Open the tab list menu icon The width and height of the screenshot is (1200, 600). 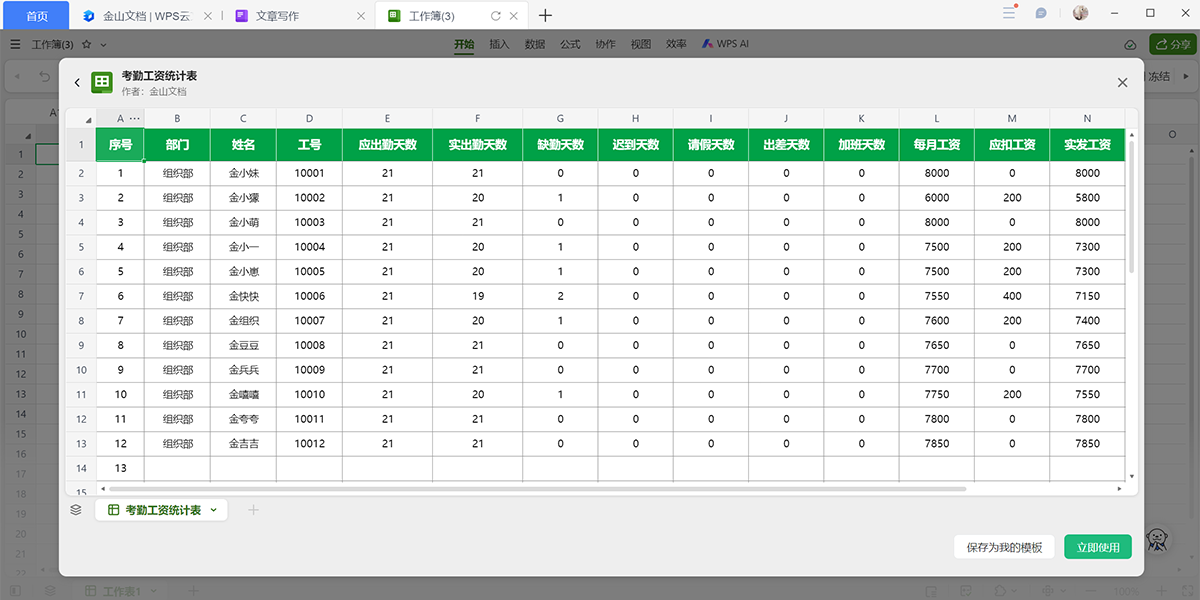1008,13
